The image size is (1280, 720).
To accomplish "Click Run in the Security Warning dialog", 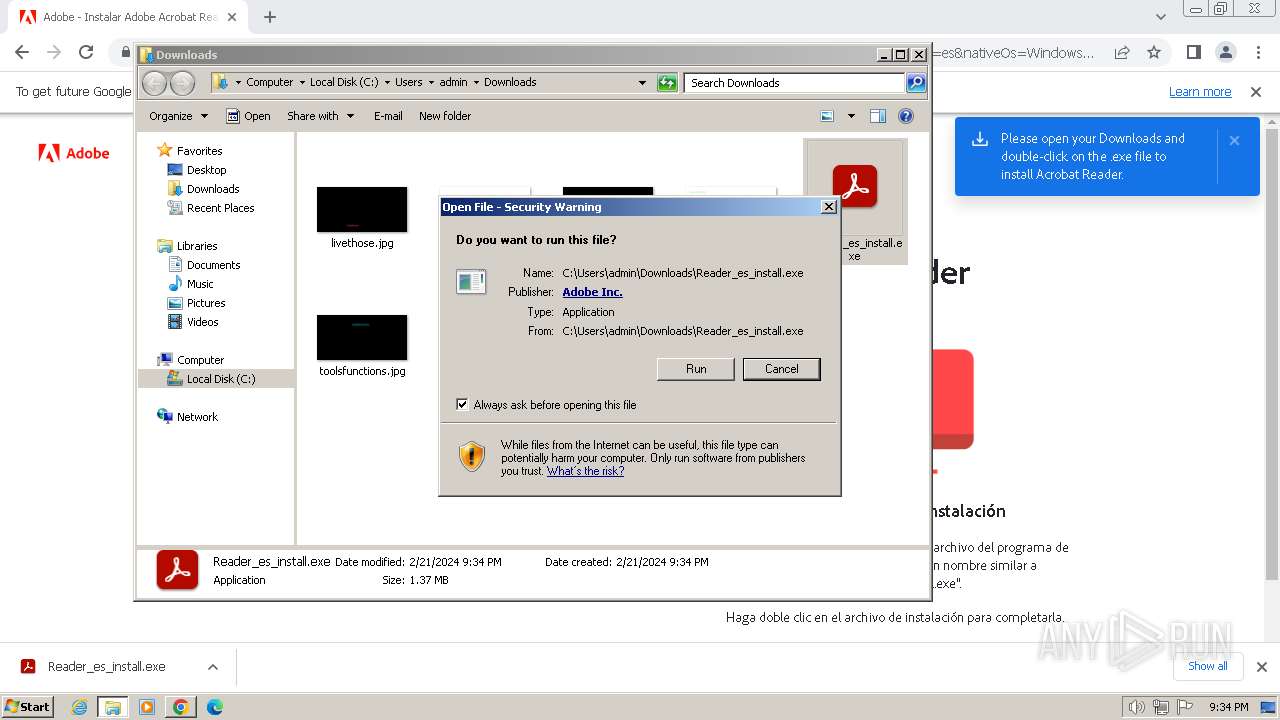I will click(x=696, y=369).
